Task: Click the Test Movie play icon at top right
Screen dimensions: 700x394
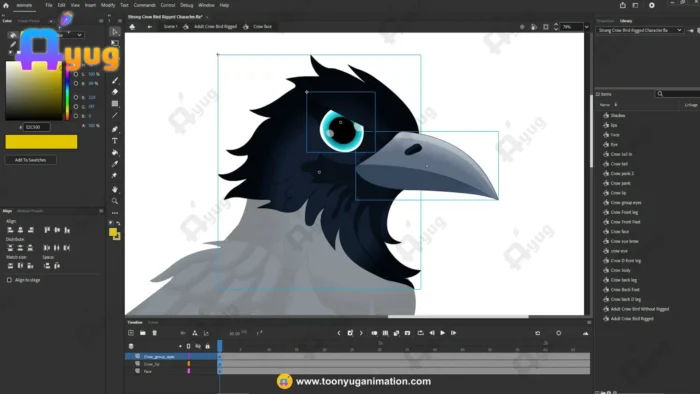Action: 652,5
